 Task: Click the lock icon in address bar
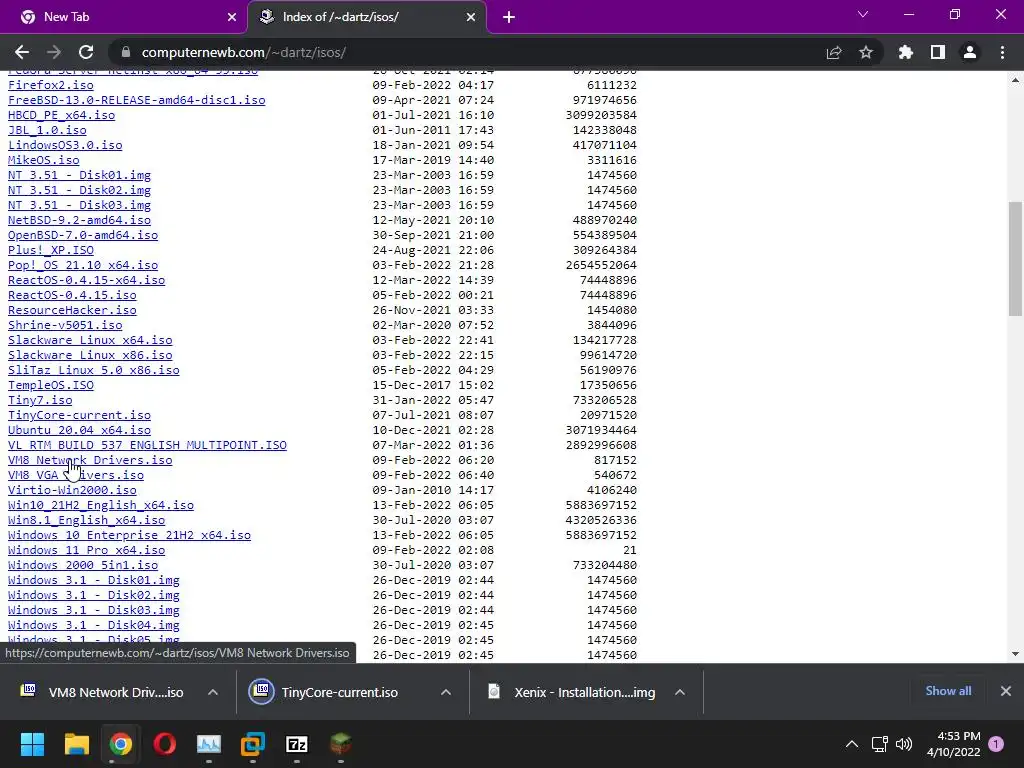126,52
